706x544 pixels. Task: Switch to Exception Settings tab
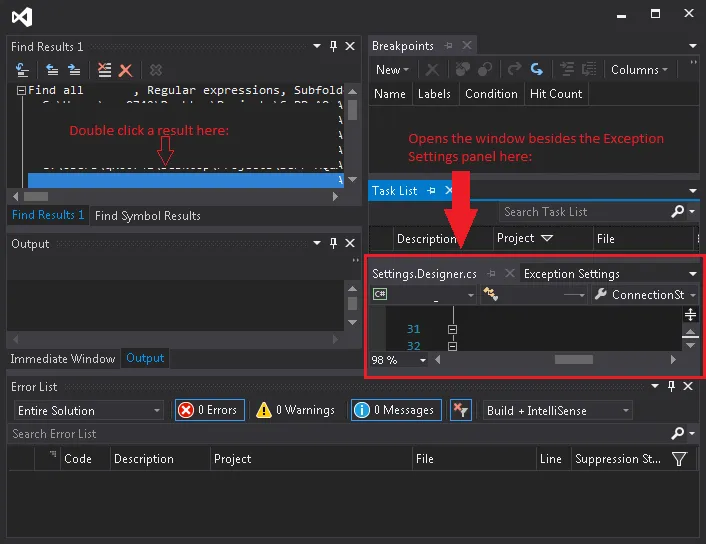[x=571, y=274]
